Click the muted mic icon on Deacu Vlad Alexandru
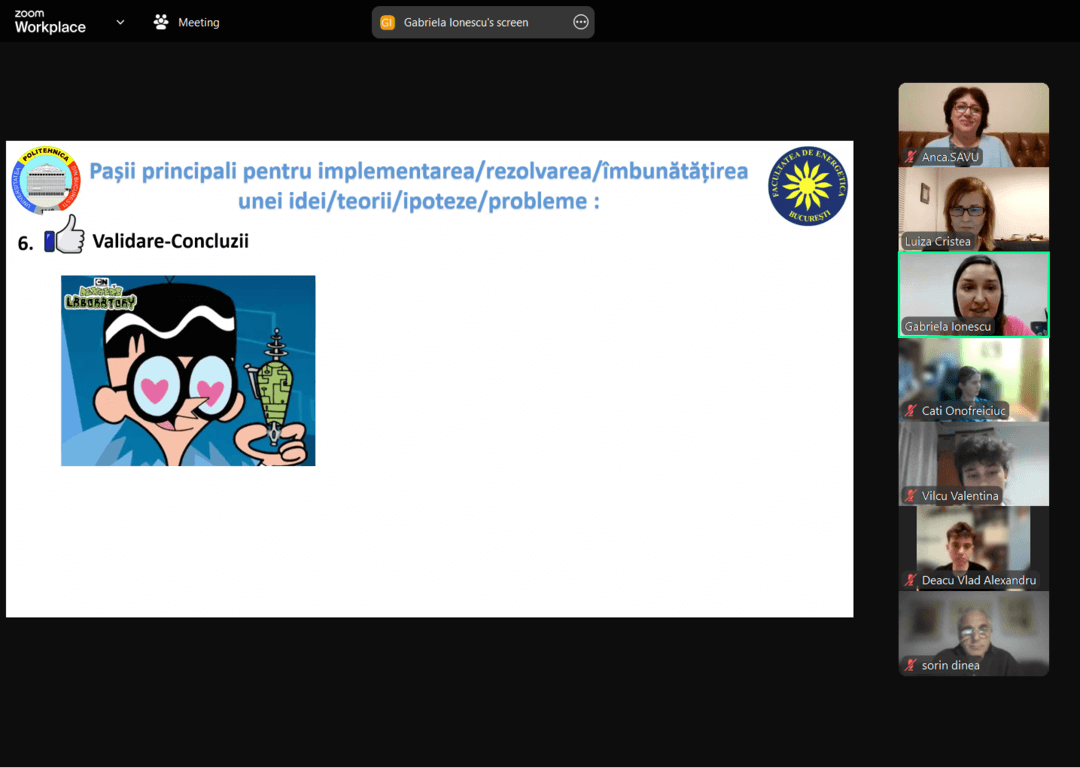This screenshot has height=768, width=1080. pyautogui.click(x=910, y=580)
